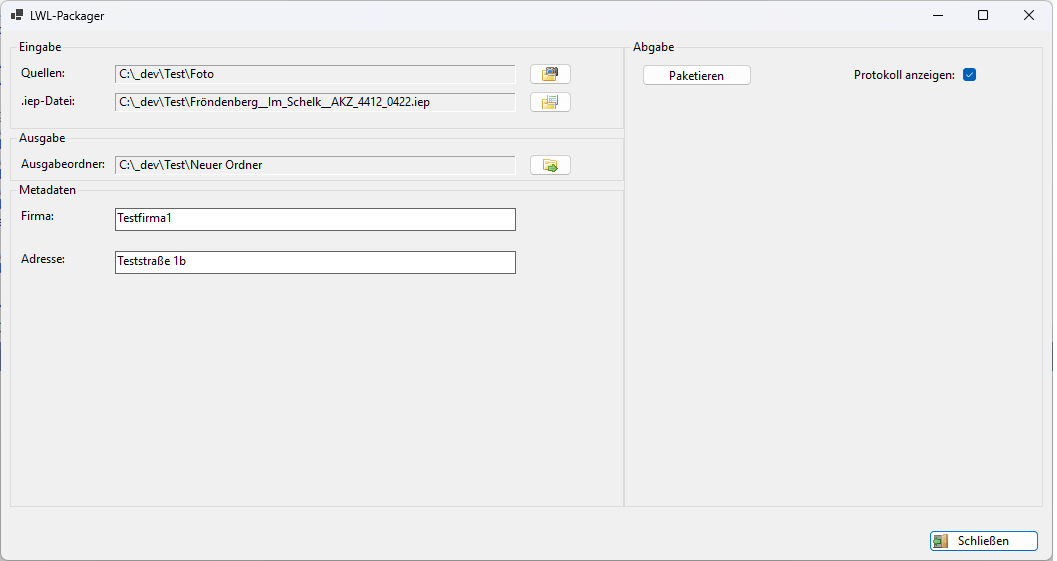Click the 'Protokoll anzeigen:' label text
Image resolution: width=1057 pixels, height=561 pixels.
(x=904, y=75)
